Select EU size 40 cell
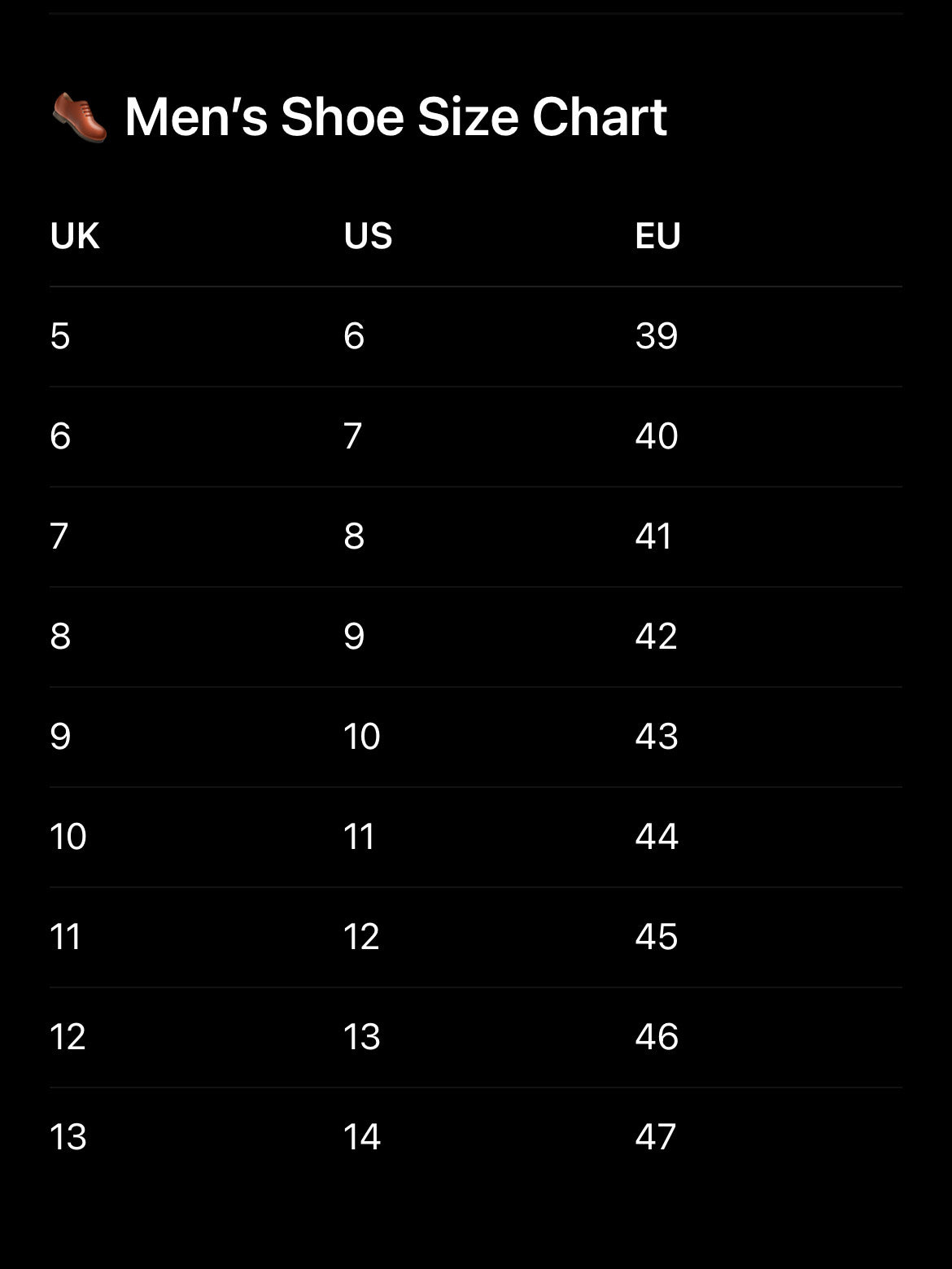This screenshot has width=952, height=1269. (657, 436)
